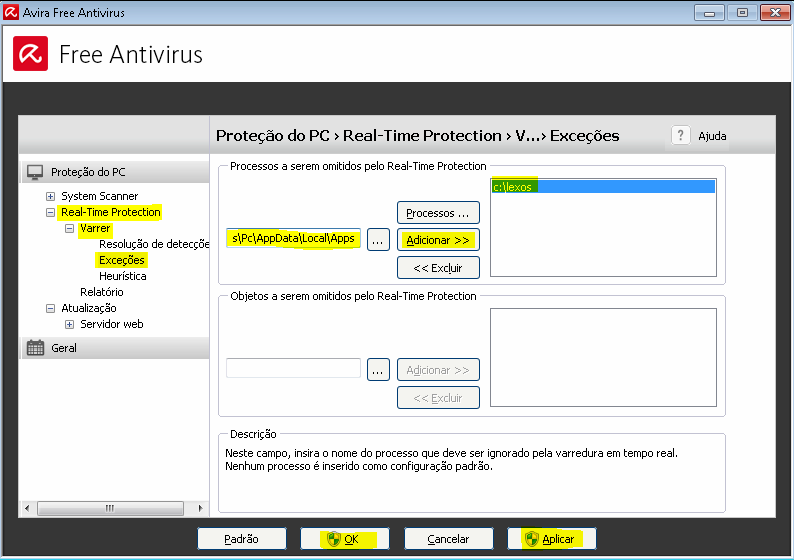The width and height of the screenshot is (794, 560).
Task: Click the disabled Adicionar >> objects button
Action: (x=438, y=370)
